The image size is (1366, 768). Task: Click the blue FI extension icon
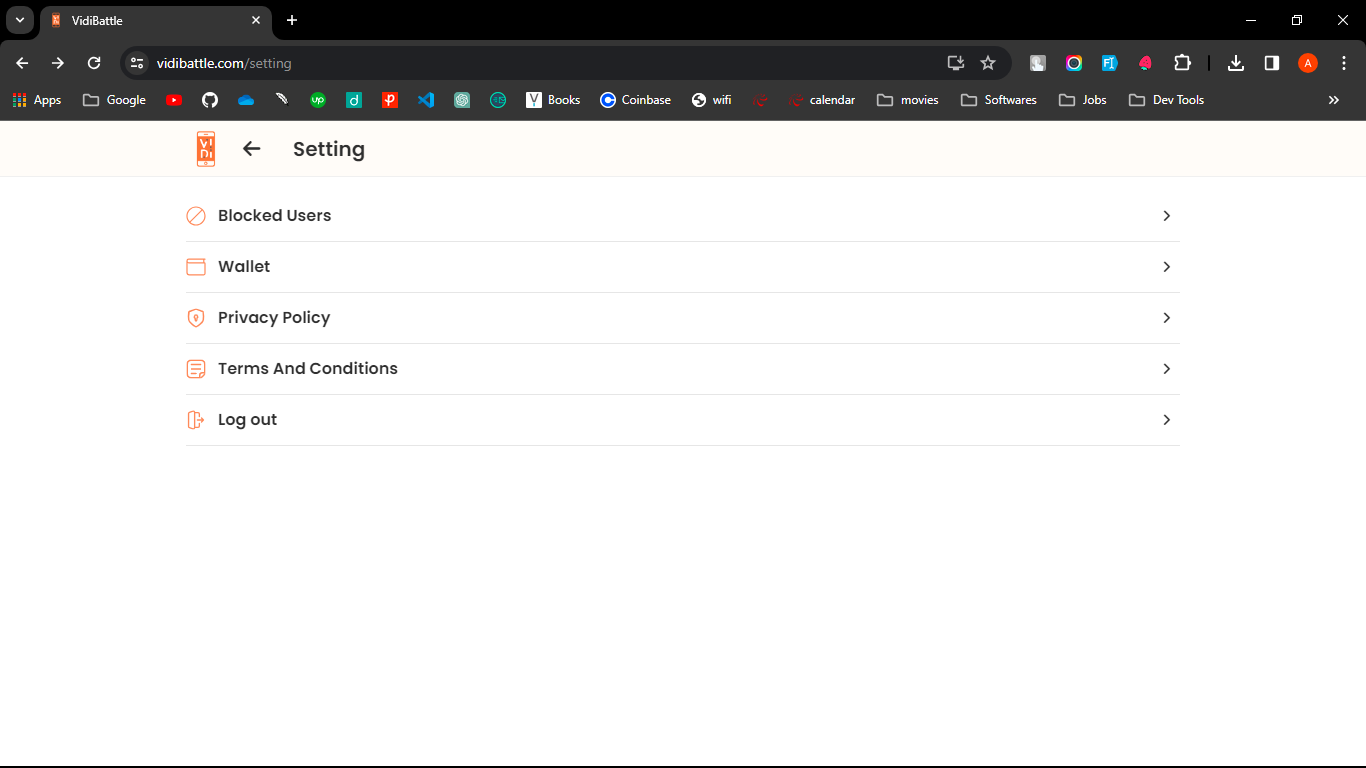1109,63
